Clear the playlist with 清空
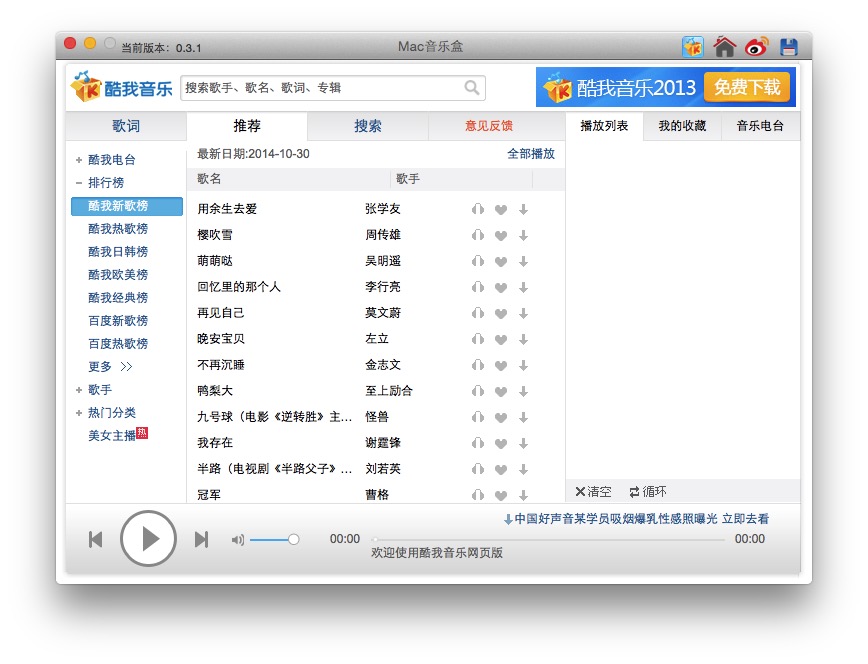This screenshot has width=868, height=664. coord(593,491)
